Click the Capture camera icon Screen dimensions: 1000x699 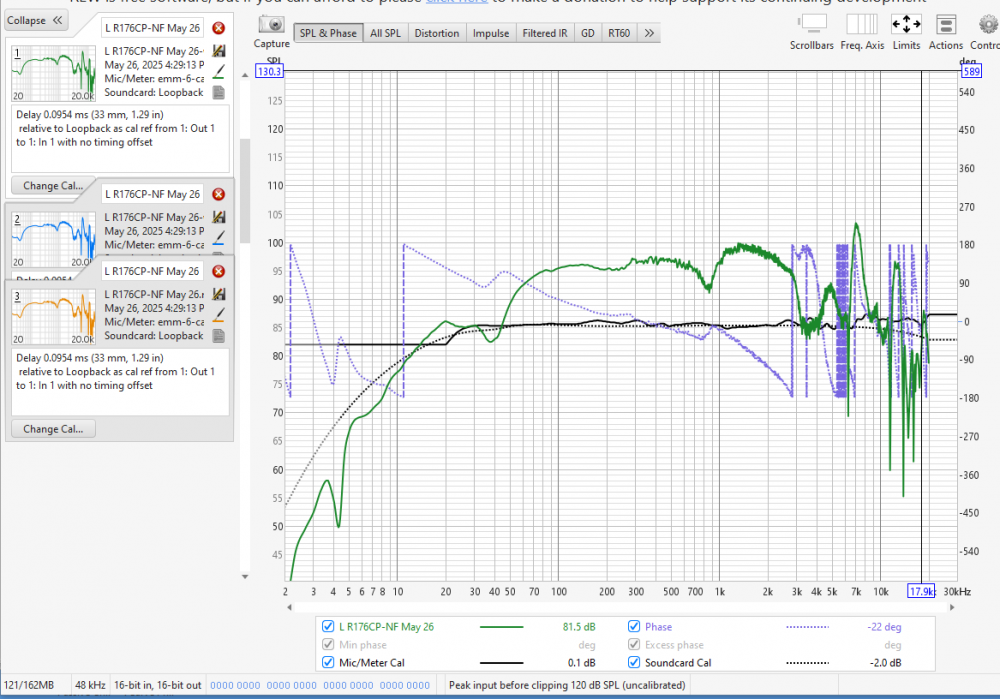[270, 25]
